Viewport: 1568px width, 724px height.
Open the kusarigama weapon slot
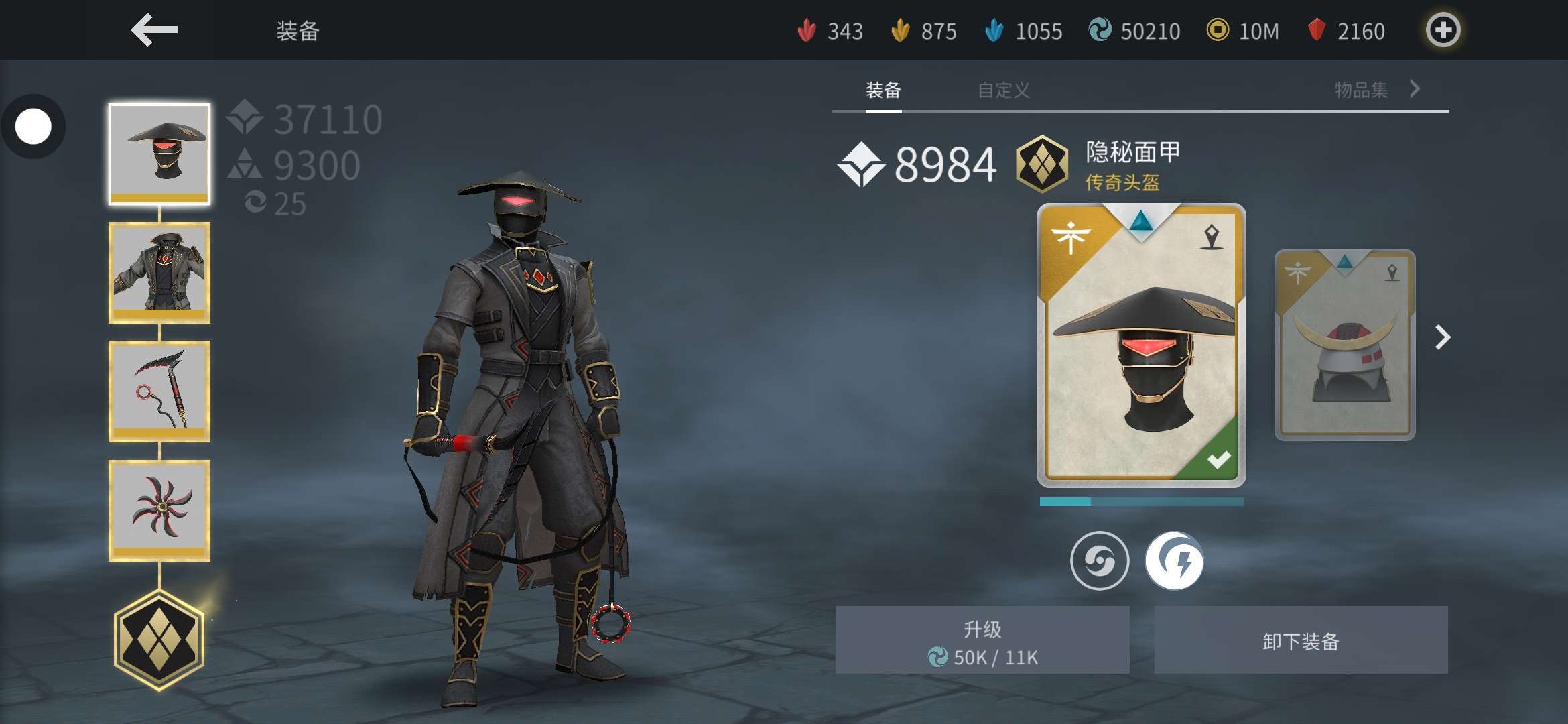click(x=159, y=391)
